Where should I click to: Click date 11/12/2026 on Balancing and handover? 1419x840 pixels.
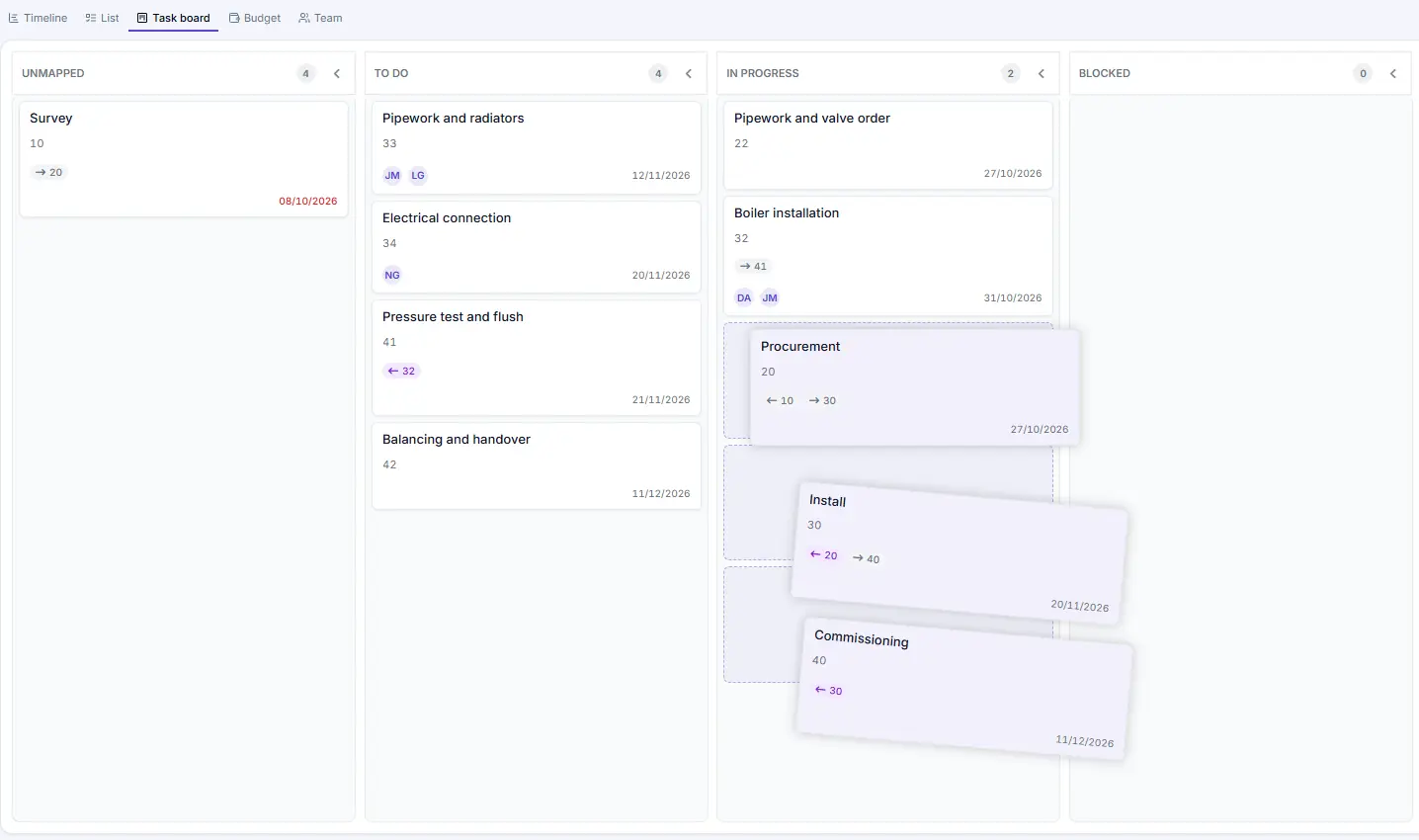(x=661, y=493)
